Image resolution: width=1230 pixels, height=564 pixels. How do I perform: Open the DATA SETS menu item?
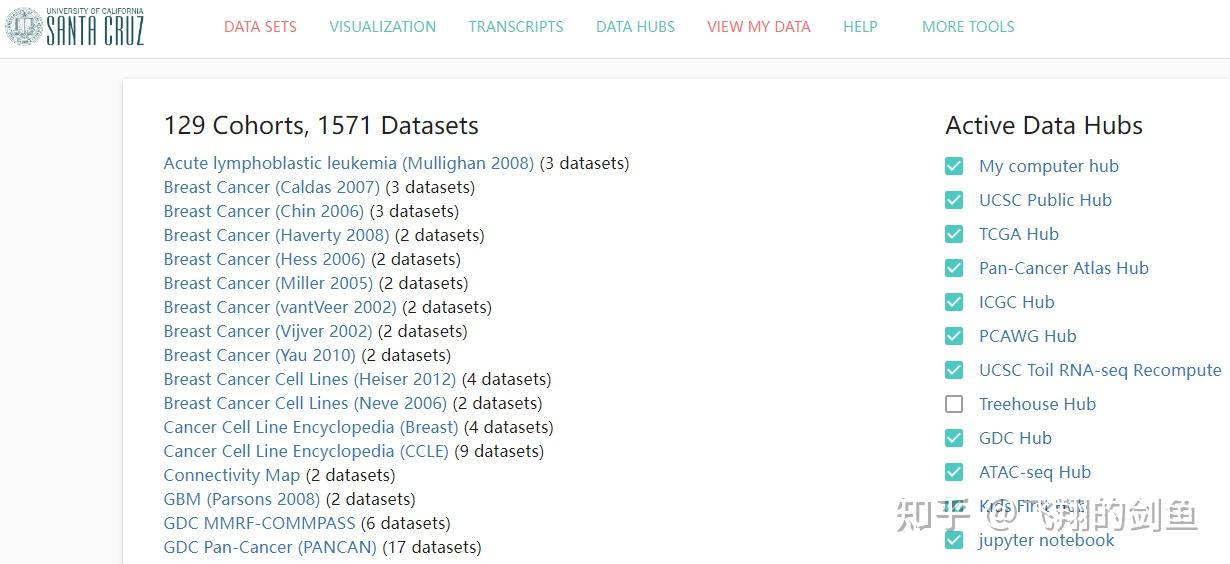click(260, 27)
